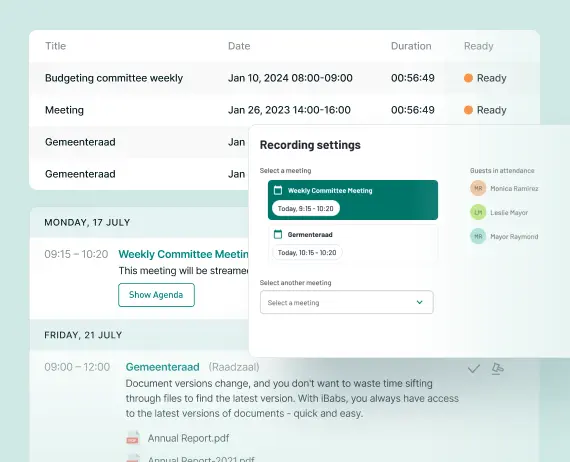Click orange status dot on Meeting row
Viewport: 570px width, 462px height.
coord(468,110)
